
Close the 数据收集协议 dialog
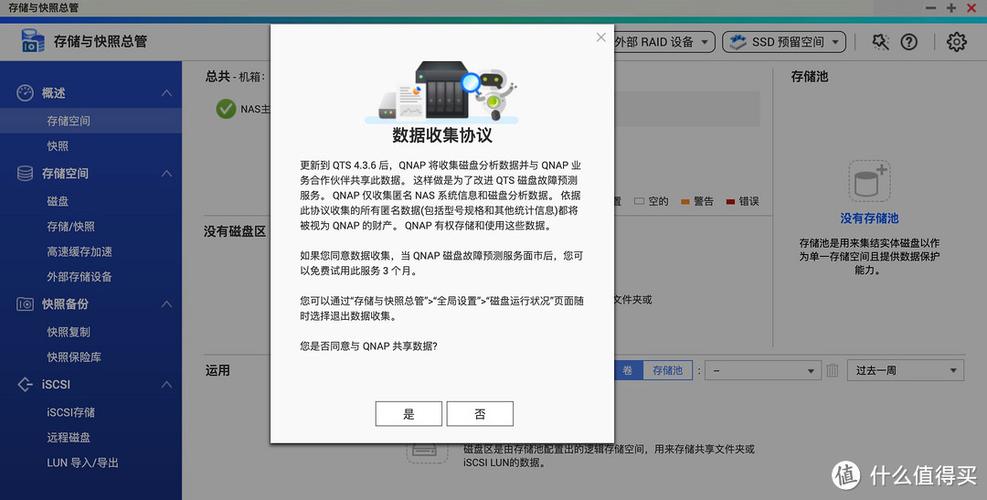[601, 38]
